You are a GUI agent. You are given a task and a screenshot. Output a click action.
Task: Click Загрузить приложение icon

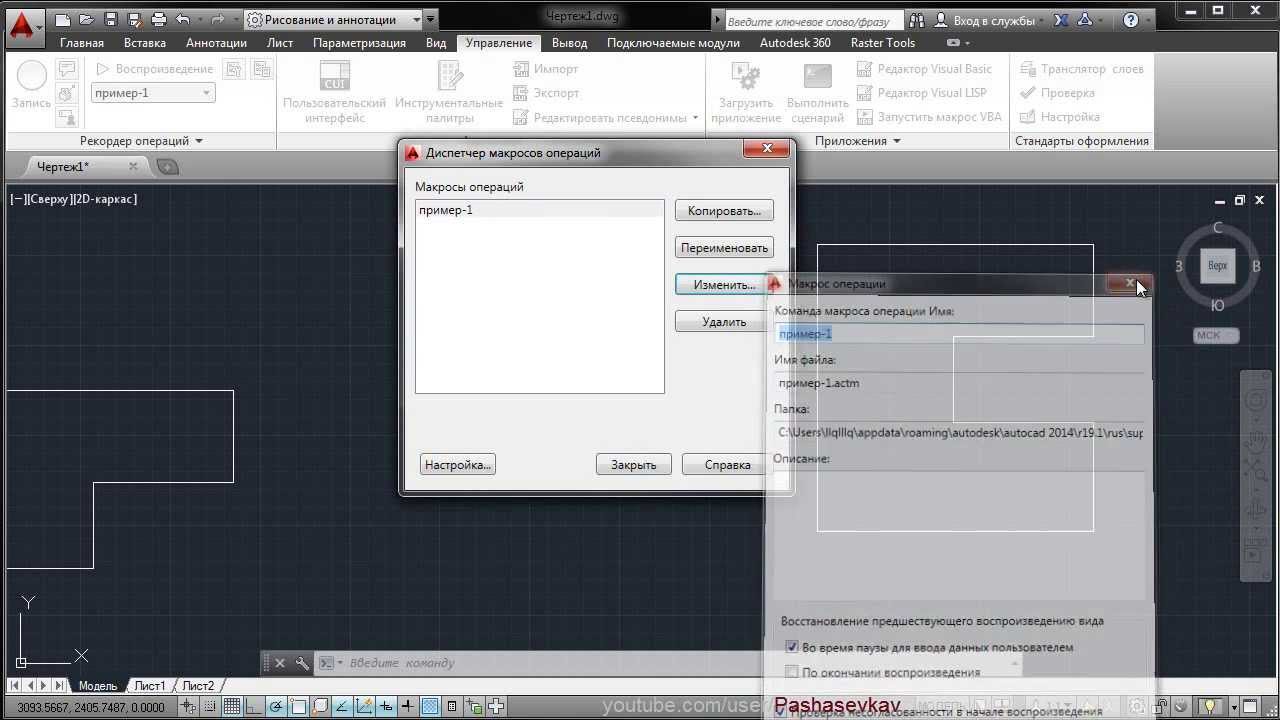746,77
